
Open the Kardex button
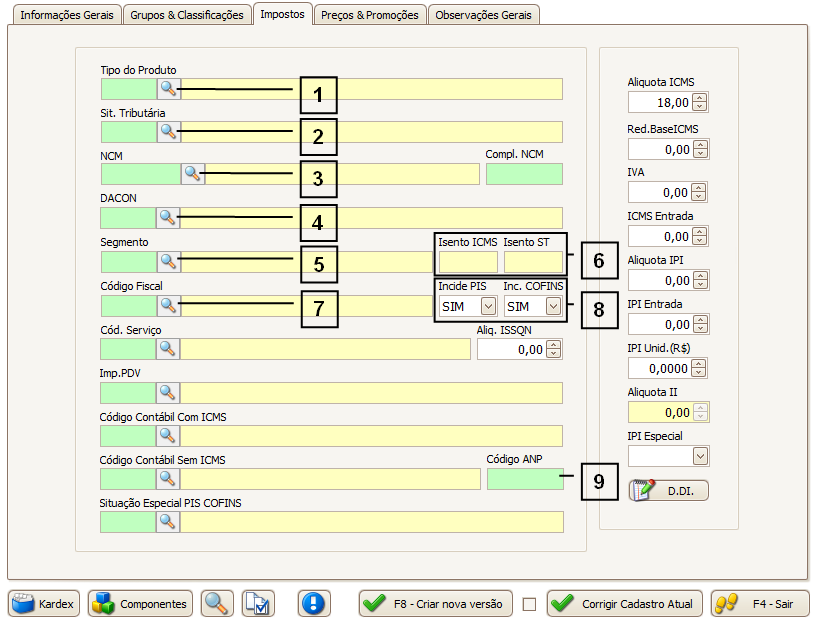coord(44,603)
